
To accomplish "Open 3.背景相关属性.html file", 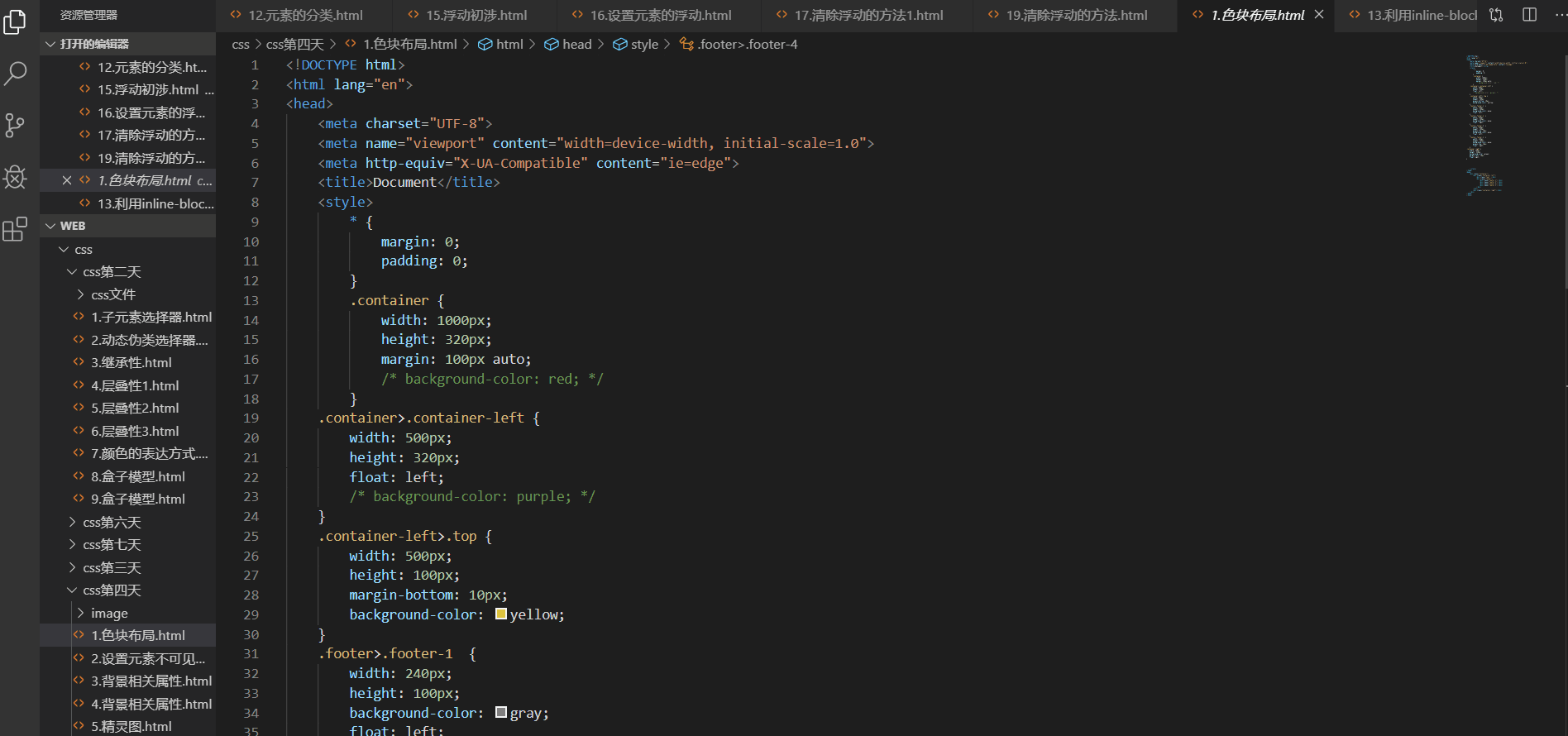I will [x=128, y=681].
